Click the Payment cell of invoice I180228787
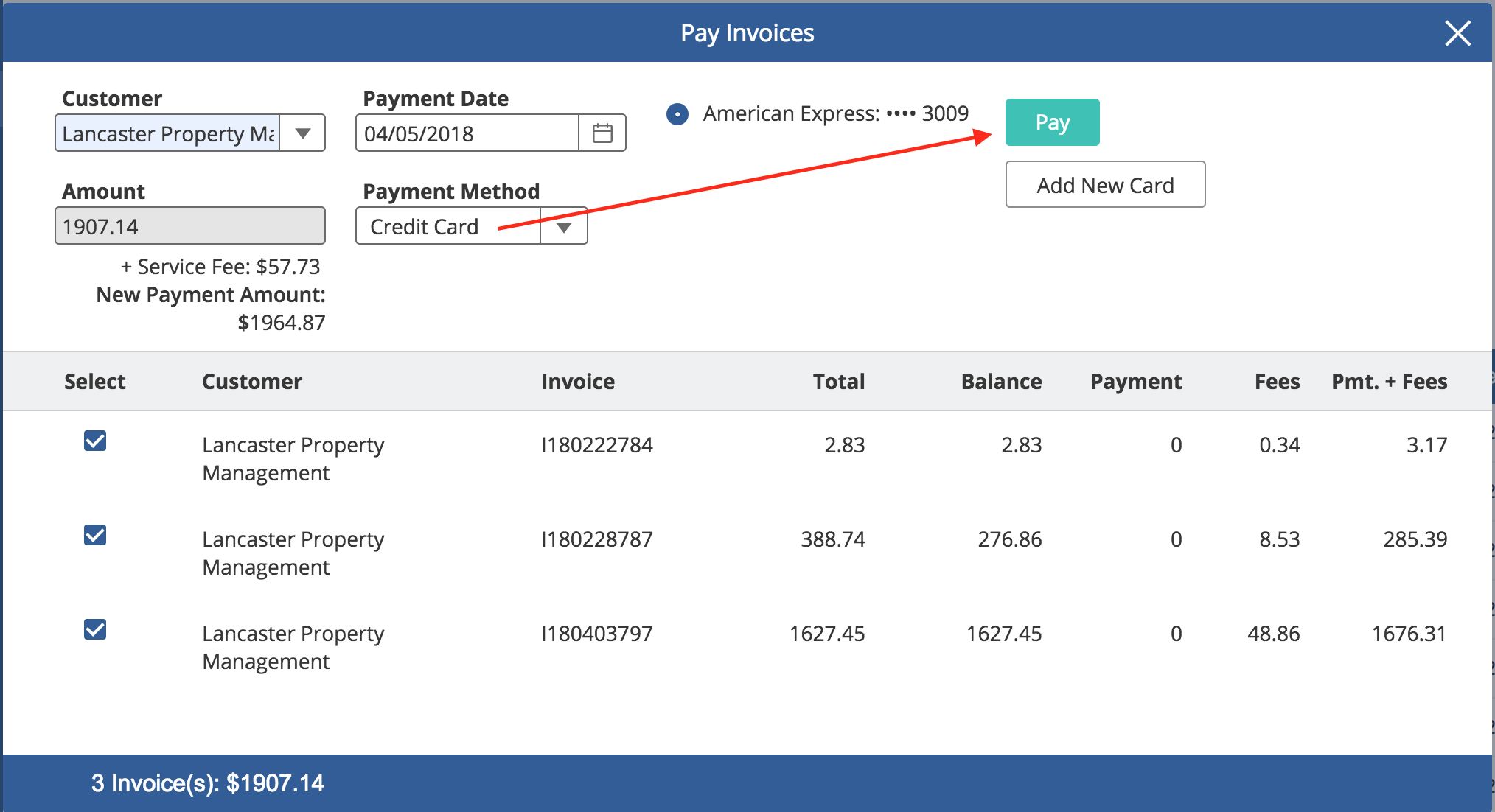 click(1175, 539)
